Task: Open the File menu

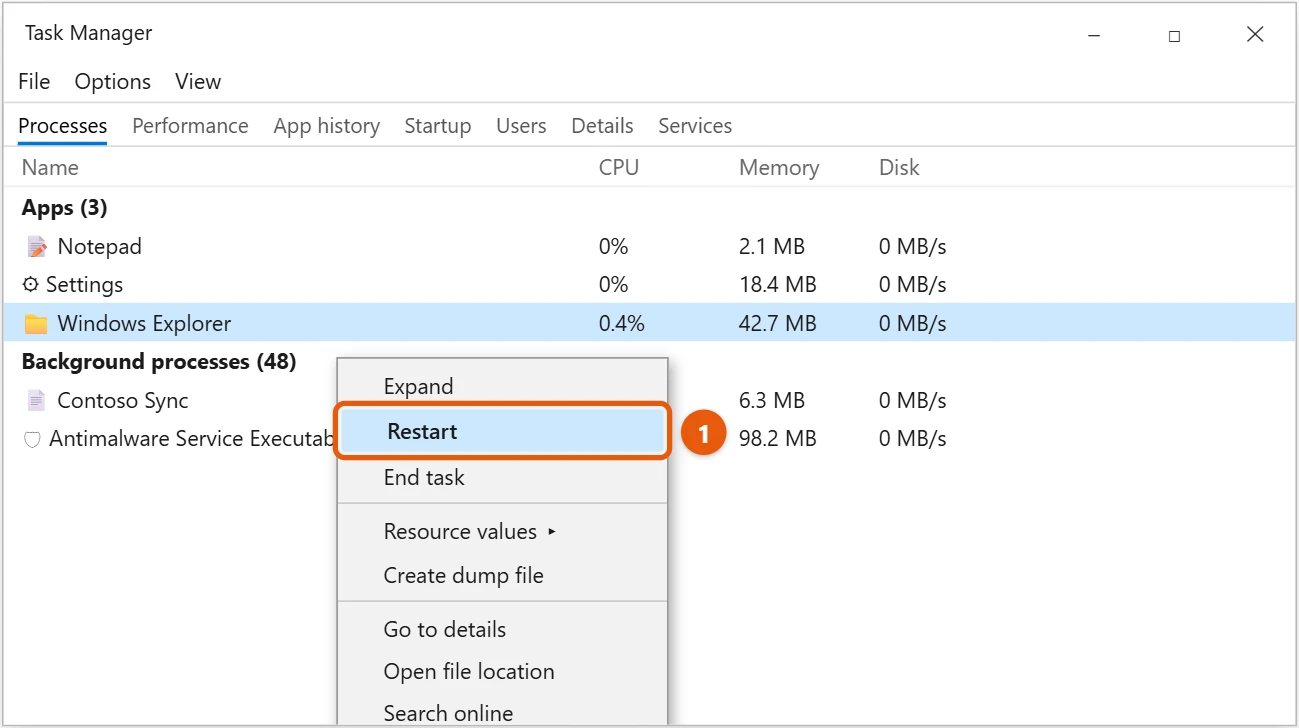Action: click(x=34, y=82)
